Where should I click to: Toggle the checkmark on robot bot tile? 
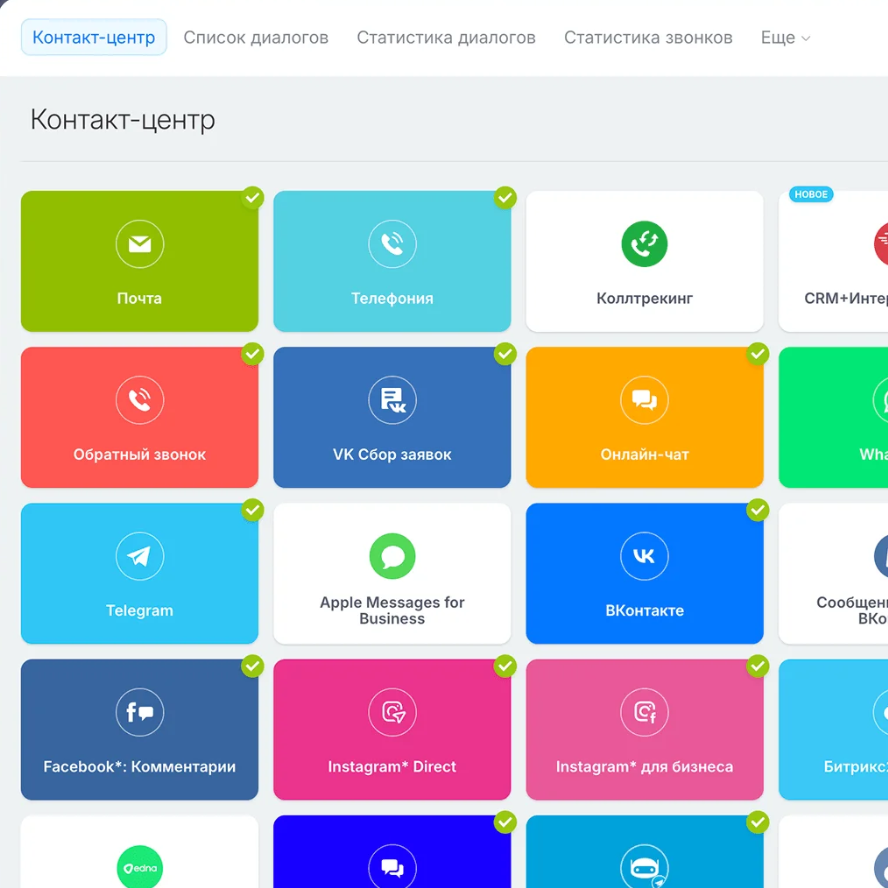[x=757, y=822]
